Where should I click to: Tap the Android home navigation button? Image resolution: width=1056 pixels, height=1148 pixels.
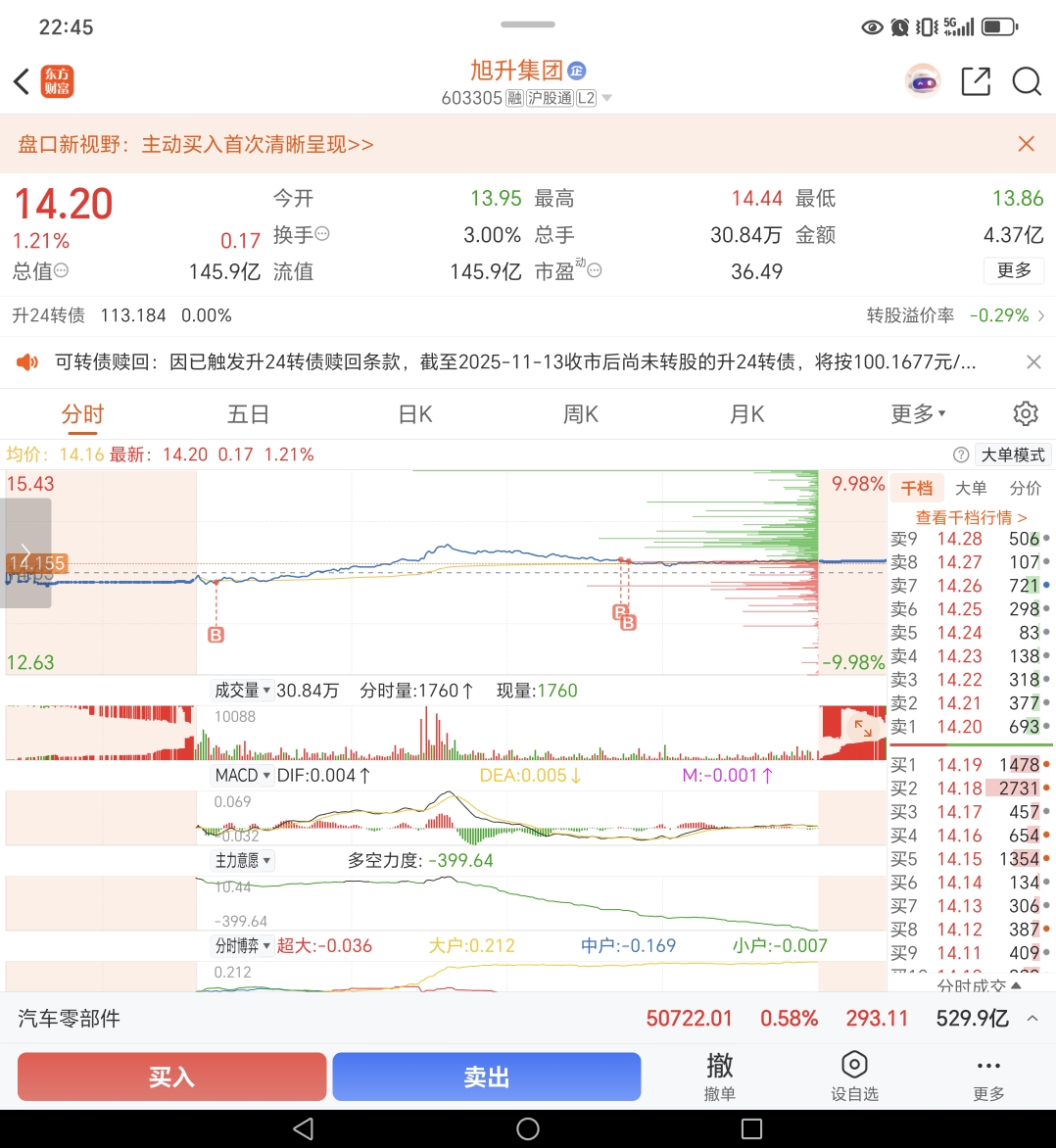click(x=528, y=1128)
